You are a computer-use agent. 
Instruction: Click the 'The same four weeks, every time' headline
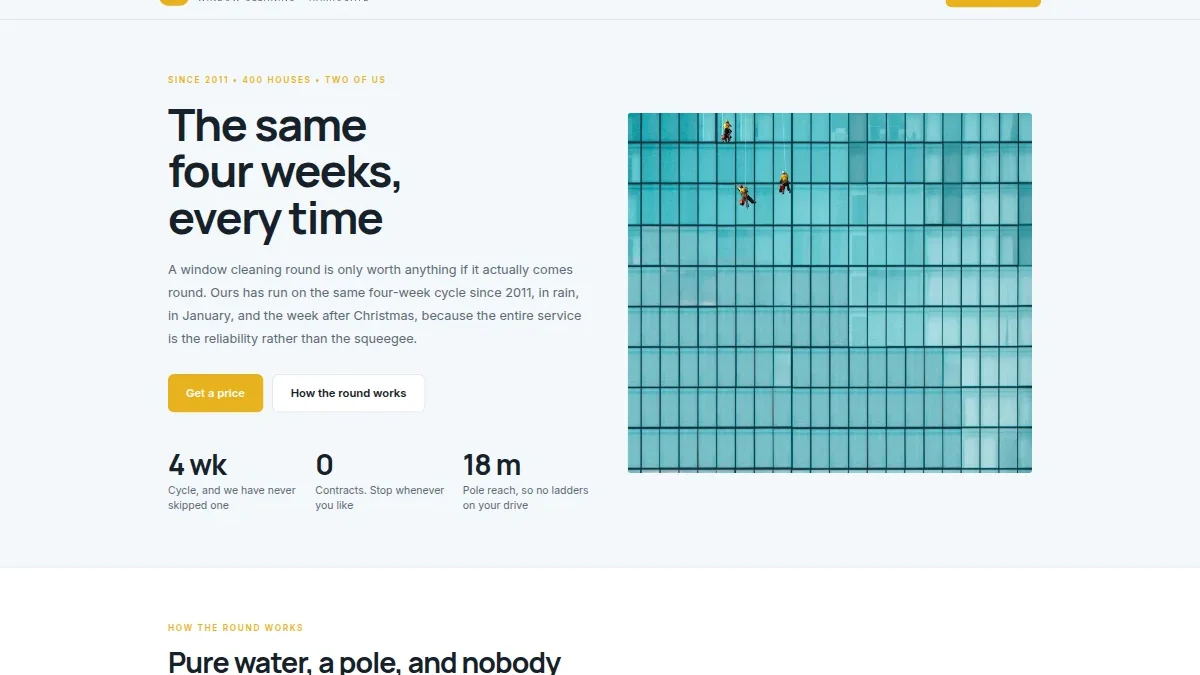285,172
